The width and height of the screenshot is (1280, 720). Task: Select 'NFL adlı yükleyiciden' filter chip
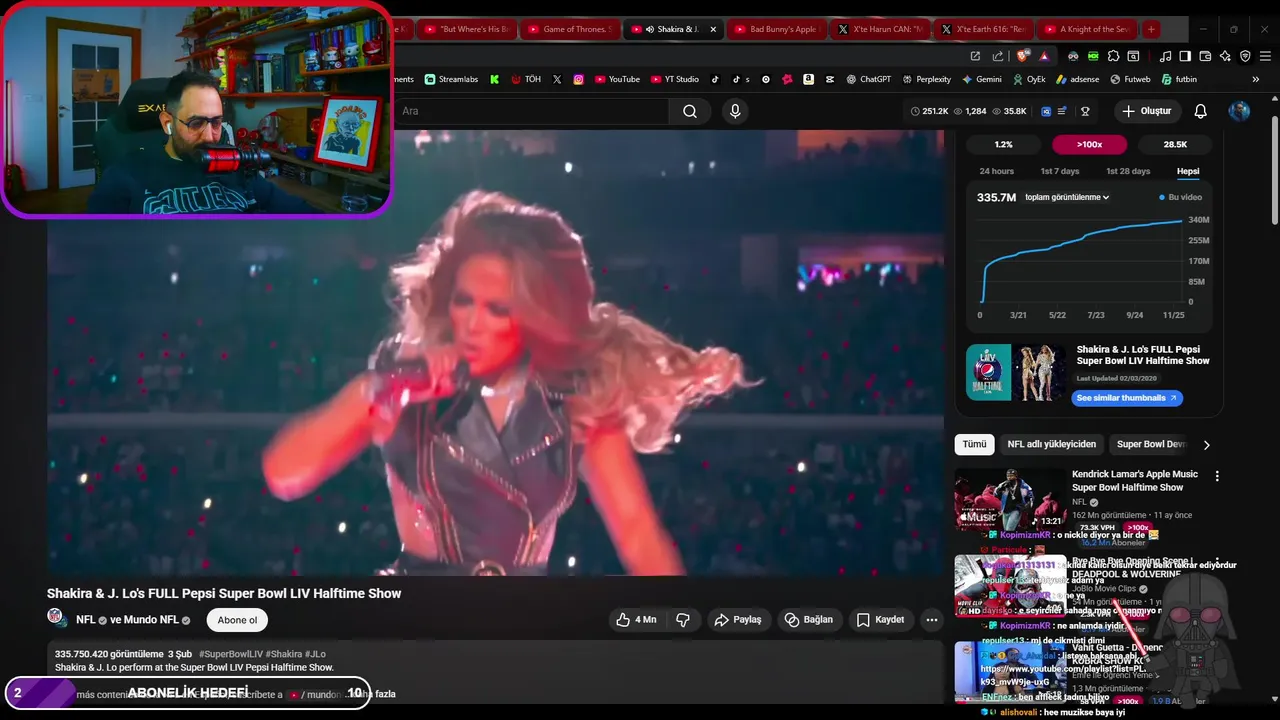click(1051, 444)
